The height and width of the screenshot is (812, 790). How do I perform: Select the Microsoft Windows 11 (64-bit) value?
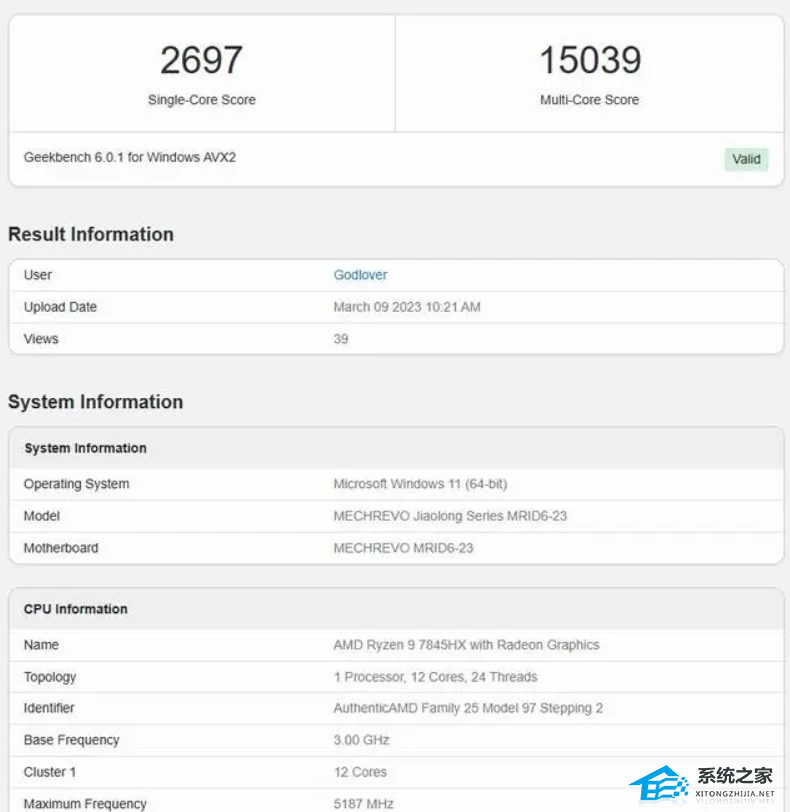[x=420, y=484]
